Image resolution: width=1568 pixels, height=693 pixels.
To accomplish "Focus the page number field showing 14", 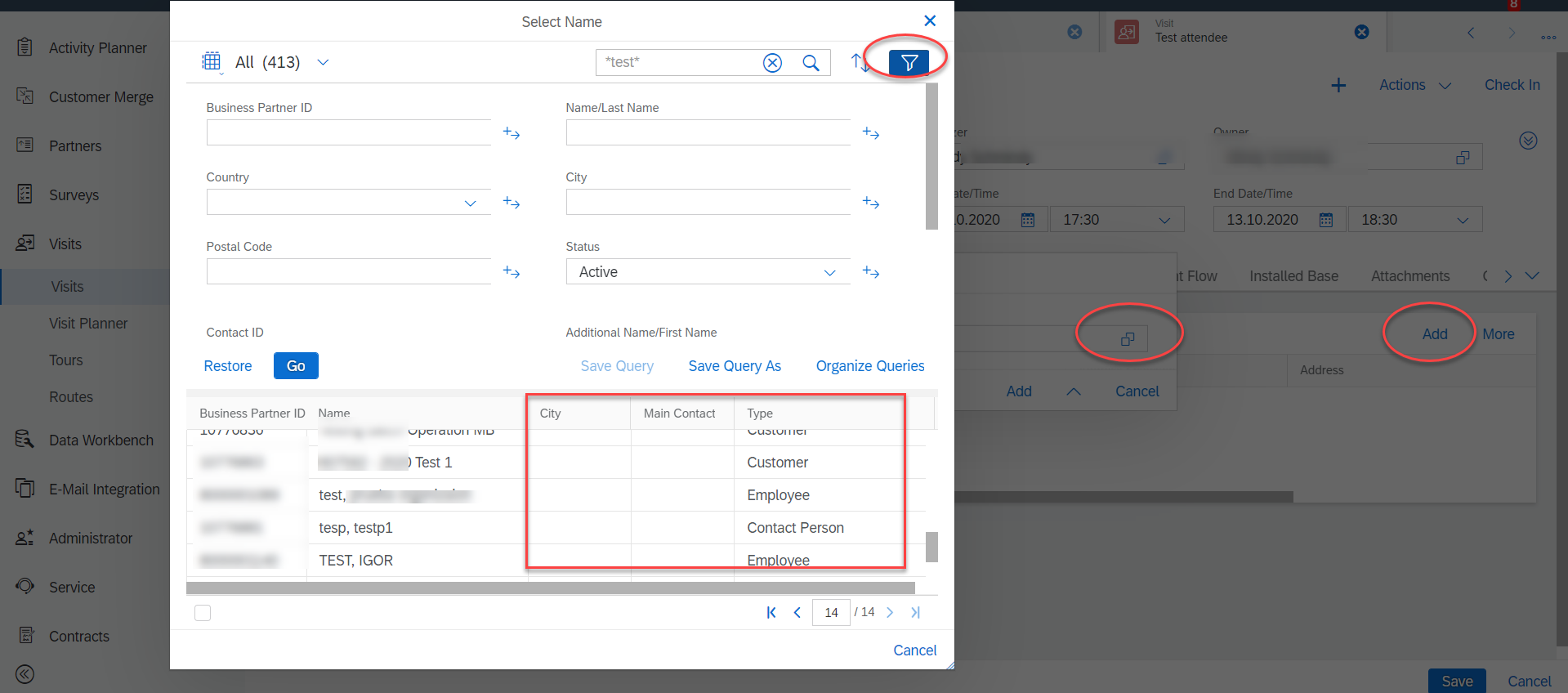I will click(831, 612).
